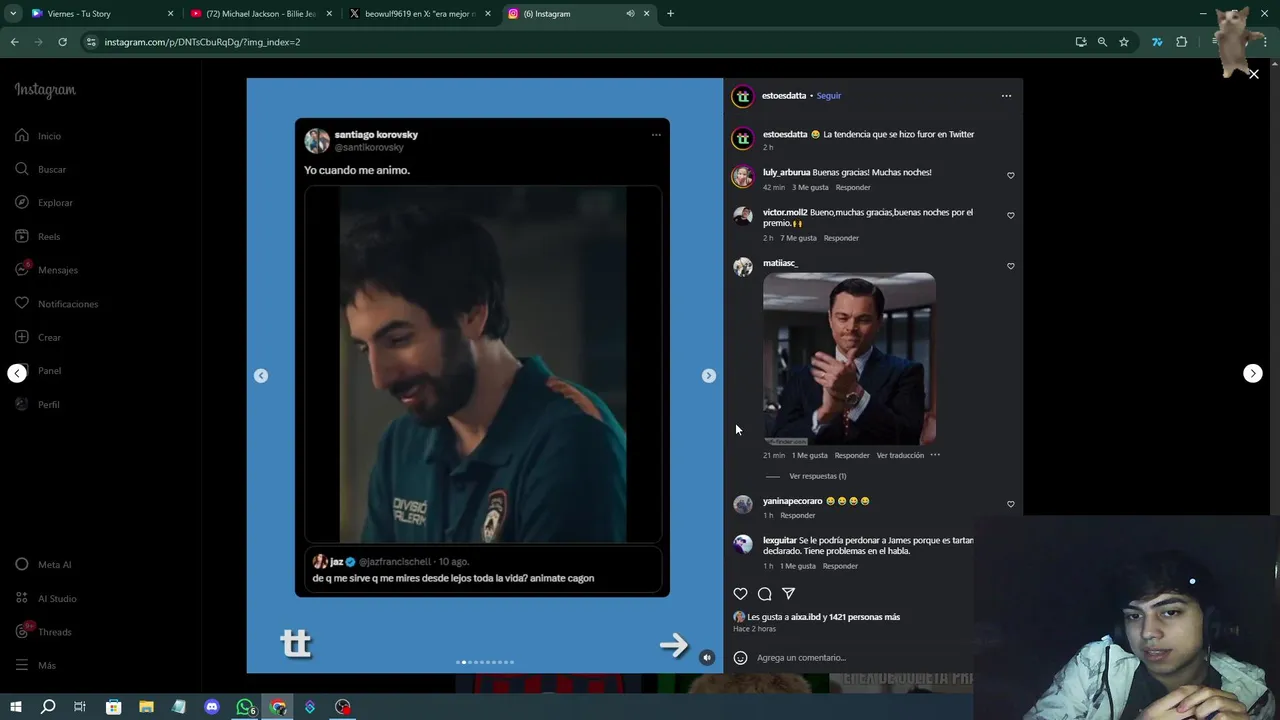This screenshot has height=720, width=1280.
Task: Like yaninapecoraro's comment
Action: [x=1010, y=504]
